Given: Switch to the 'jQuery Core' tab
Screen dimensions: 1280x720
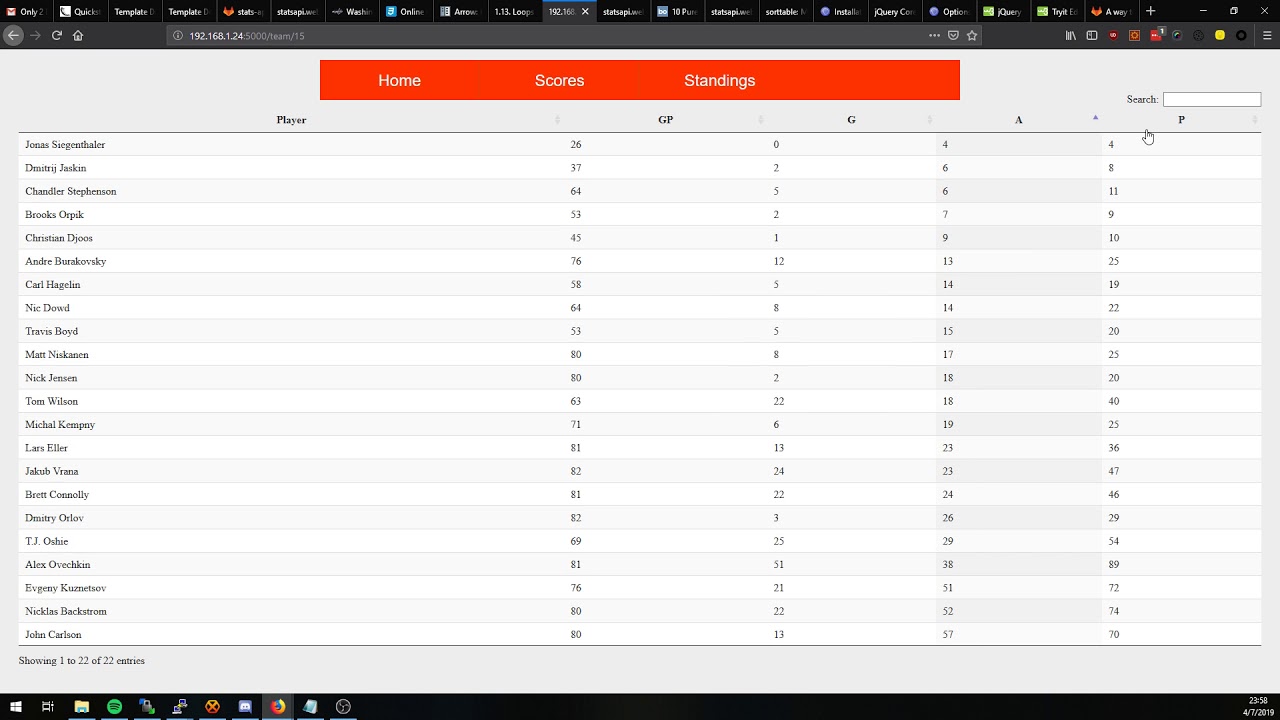Looking at the screenshot, I should point(893,11).
